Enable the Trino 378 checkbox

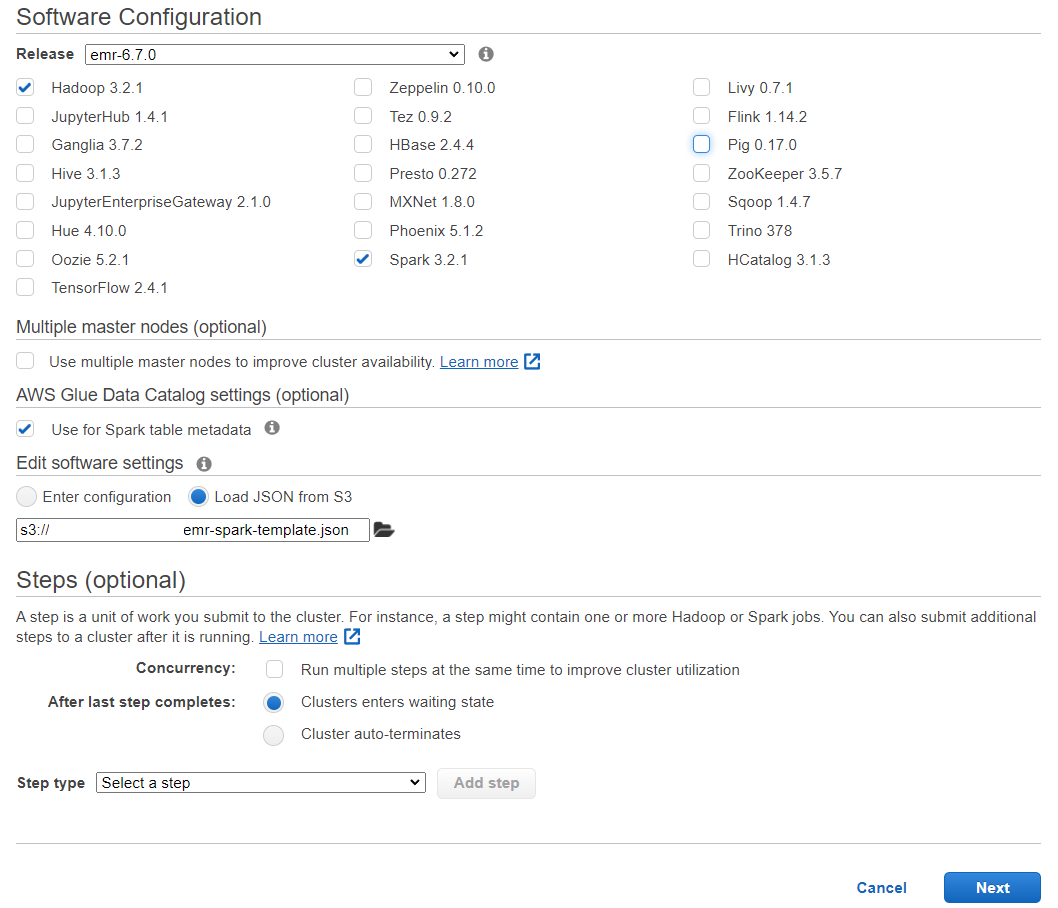(702, 231)
